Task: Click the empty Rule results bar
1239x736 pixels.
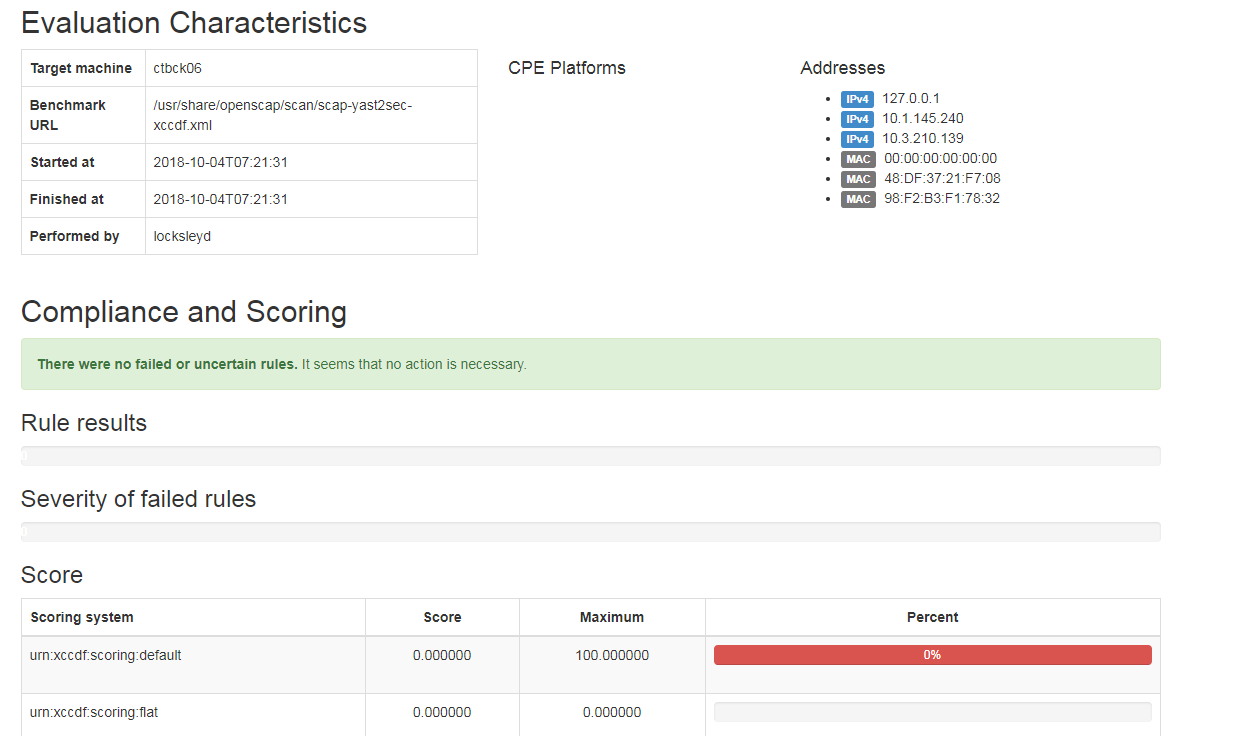Action: click(x=590, y=455)
